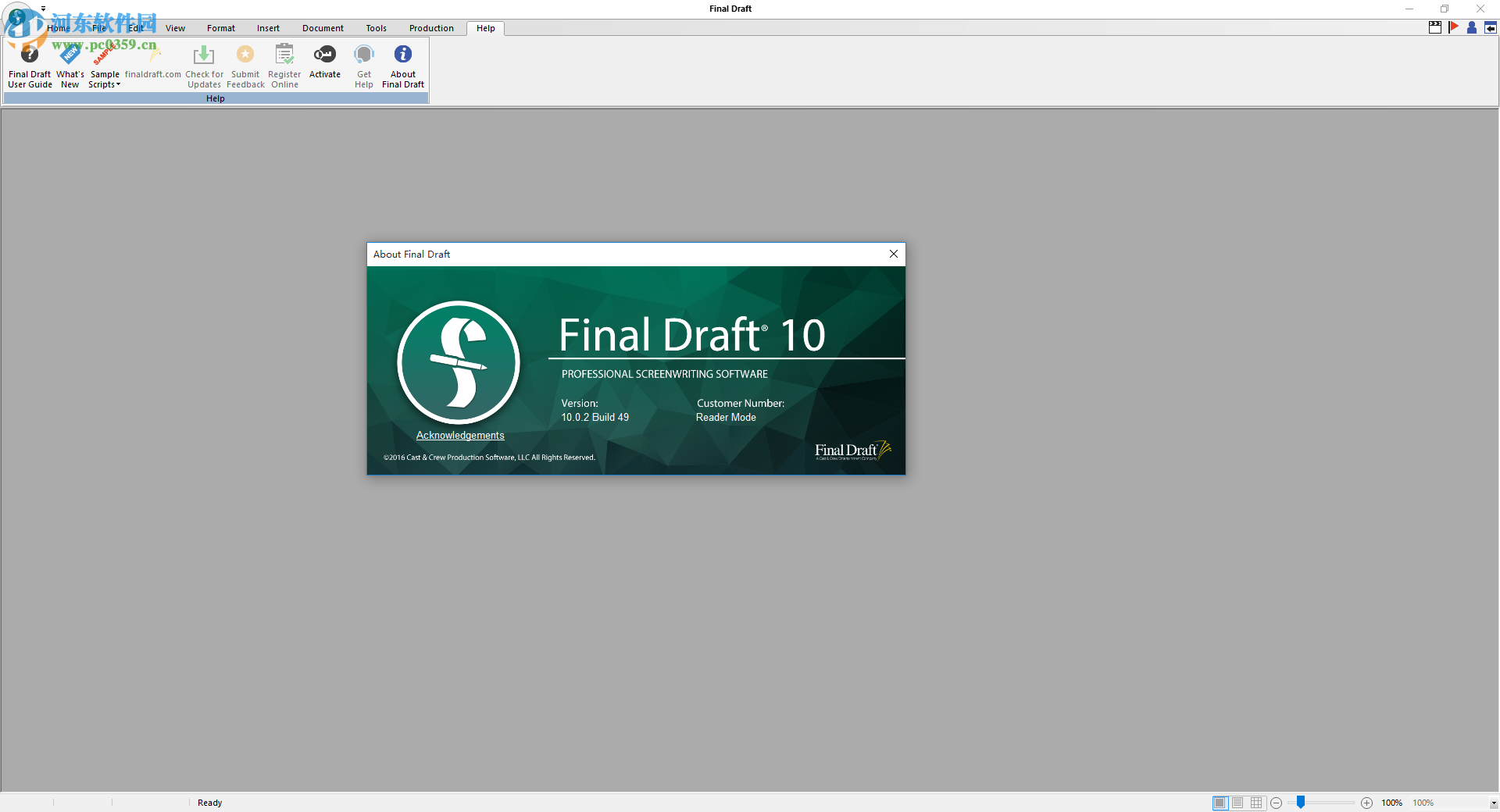Close the Final Draft application window

(x=1480, y=9)
